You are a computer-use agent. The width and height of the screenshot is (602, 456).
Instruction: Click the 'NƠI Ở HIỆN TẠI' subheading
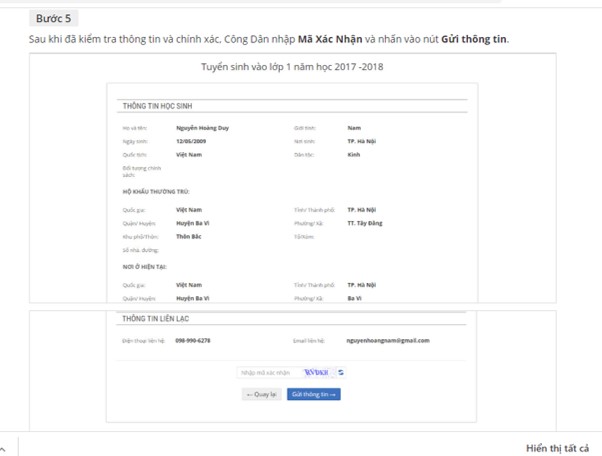pos(144,267)
